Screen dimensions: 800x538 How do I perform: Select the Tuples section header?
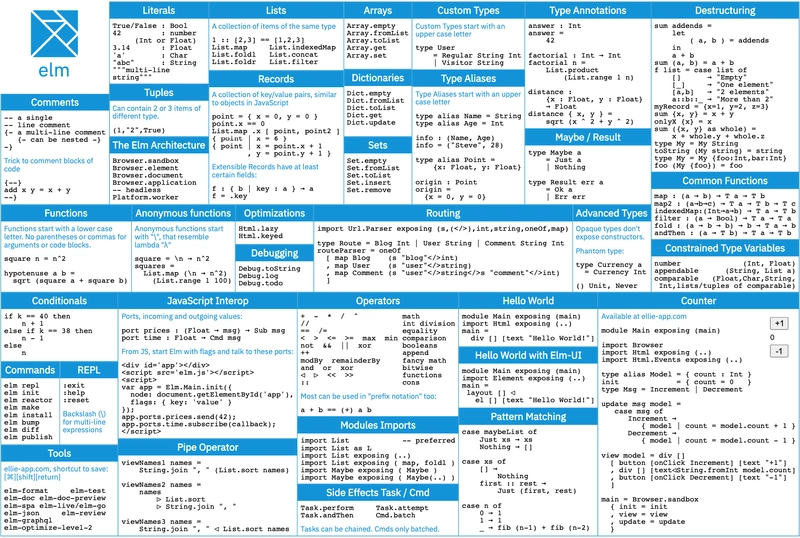pos(158,92)
